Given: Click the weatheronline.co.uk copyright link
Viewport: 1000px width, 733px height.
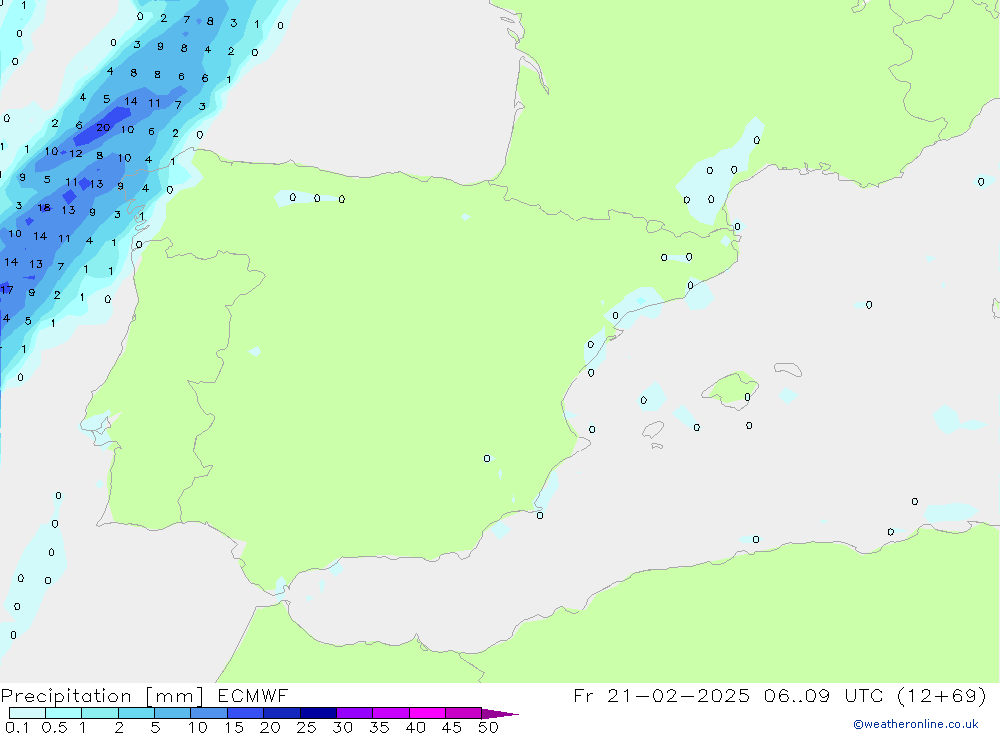Looking at the screenshot, I should (915, 724).
